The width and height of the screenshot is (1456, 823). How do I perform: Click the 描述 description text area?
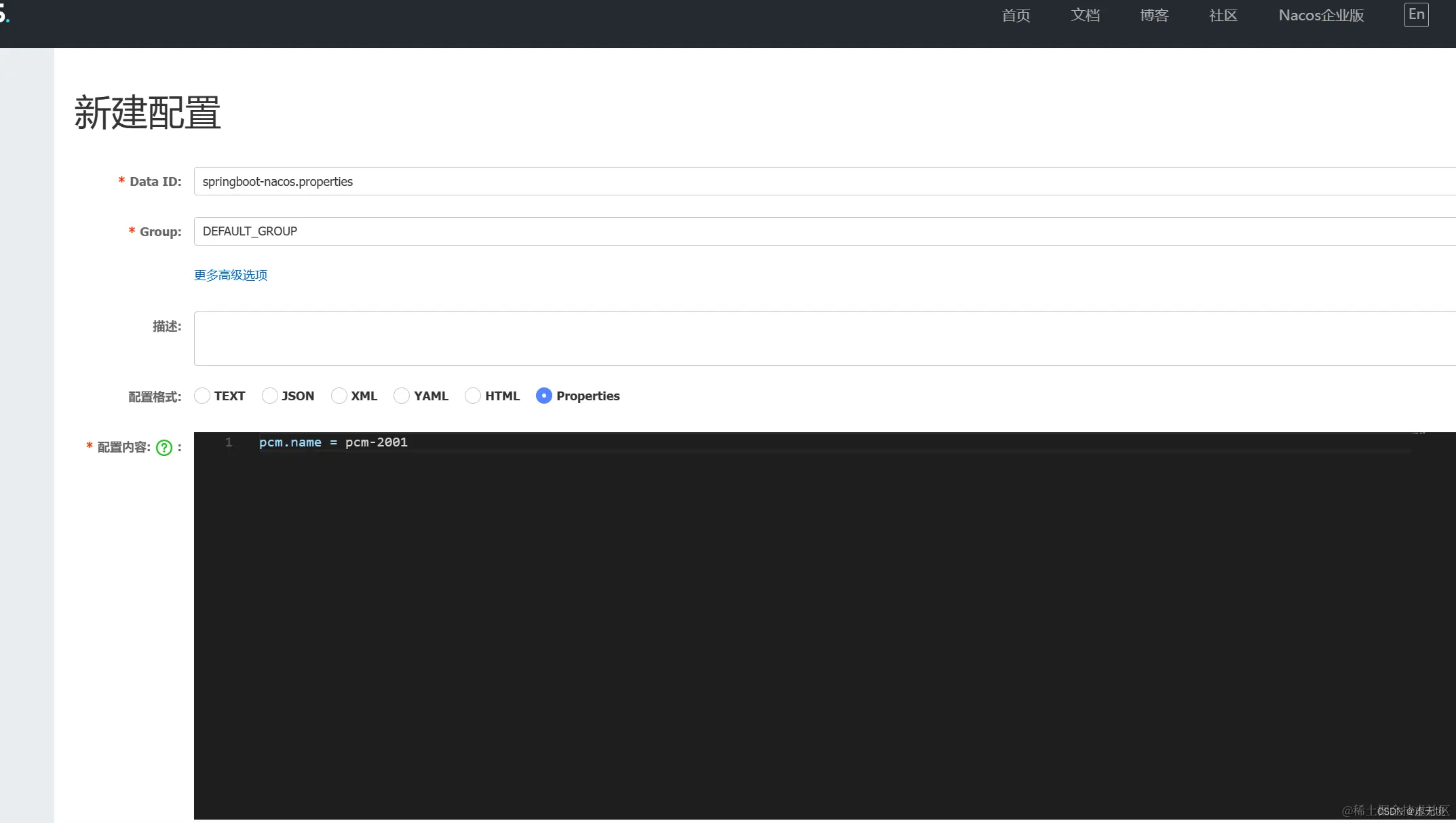[x=824, y=339]
